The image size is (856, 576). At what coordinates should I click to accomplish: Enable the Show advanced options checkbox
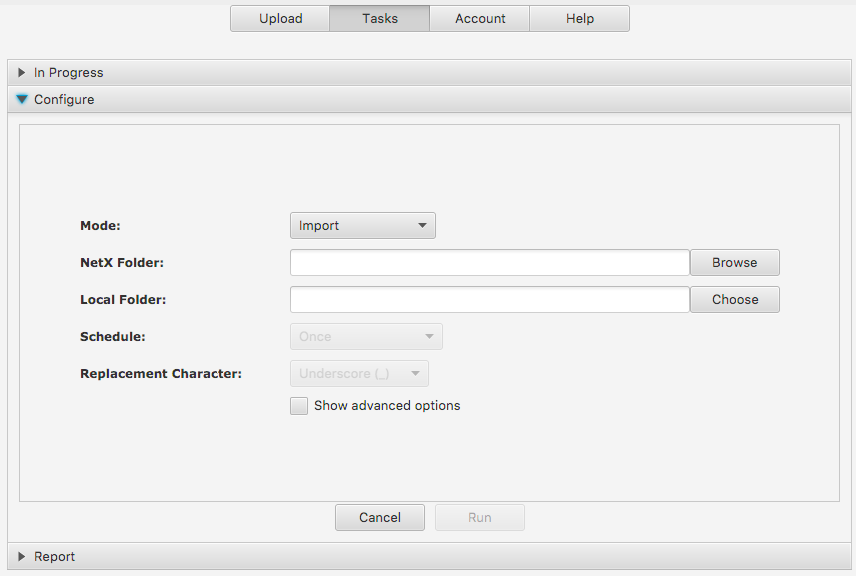pos(299,406)
